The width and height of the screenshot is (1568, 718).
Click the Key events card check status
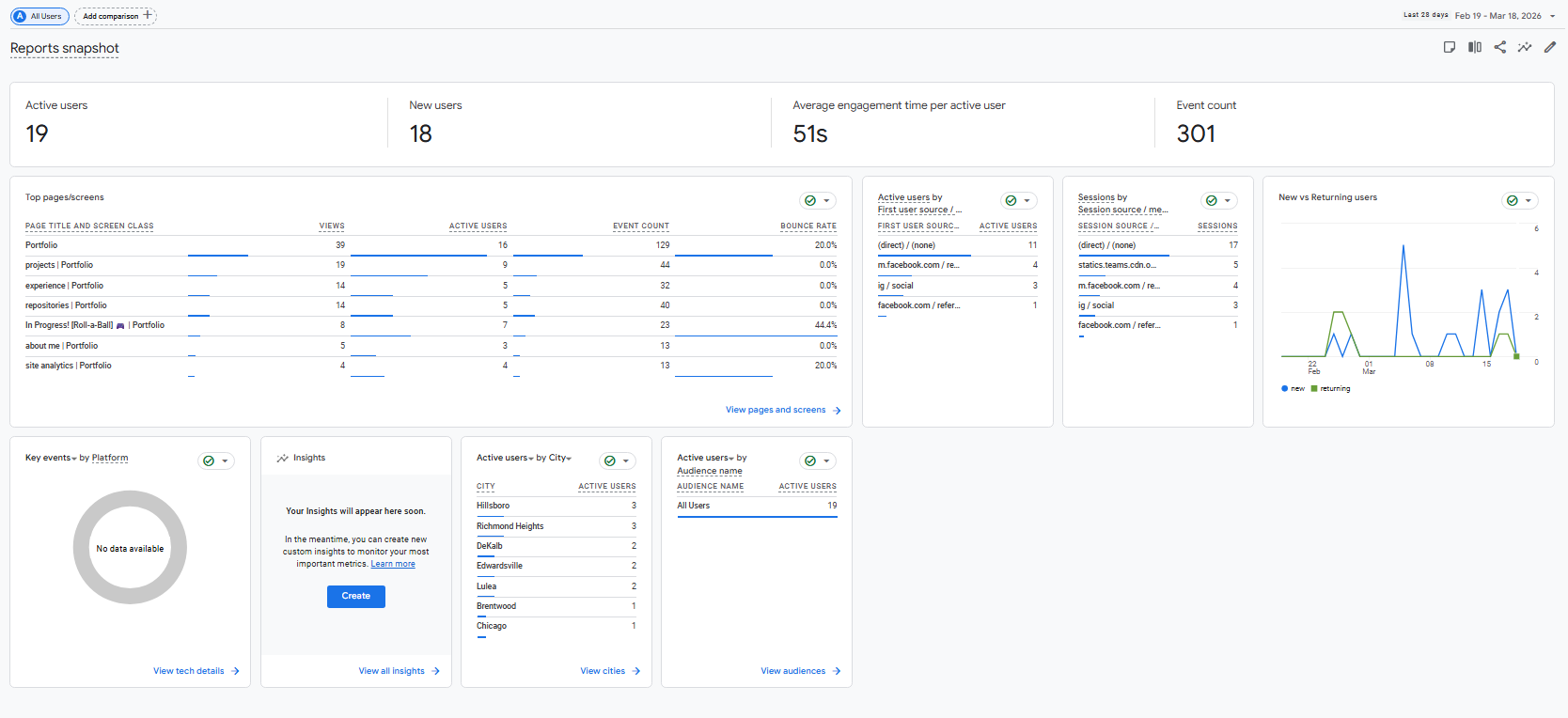pyautogui.click(x=209, y=460)
